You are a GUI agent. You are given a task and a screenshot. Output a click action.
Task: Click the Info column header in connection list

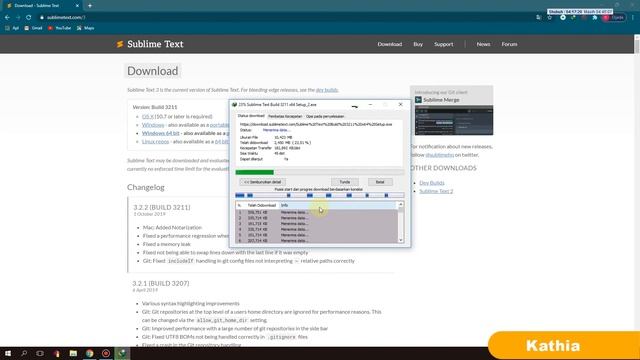click(x=337, y=205)
